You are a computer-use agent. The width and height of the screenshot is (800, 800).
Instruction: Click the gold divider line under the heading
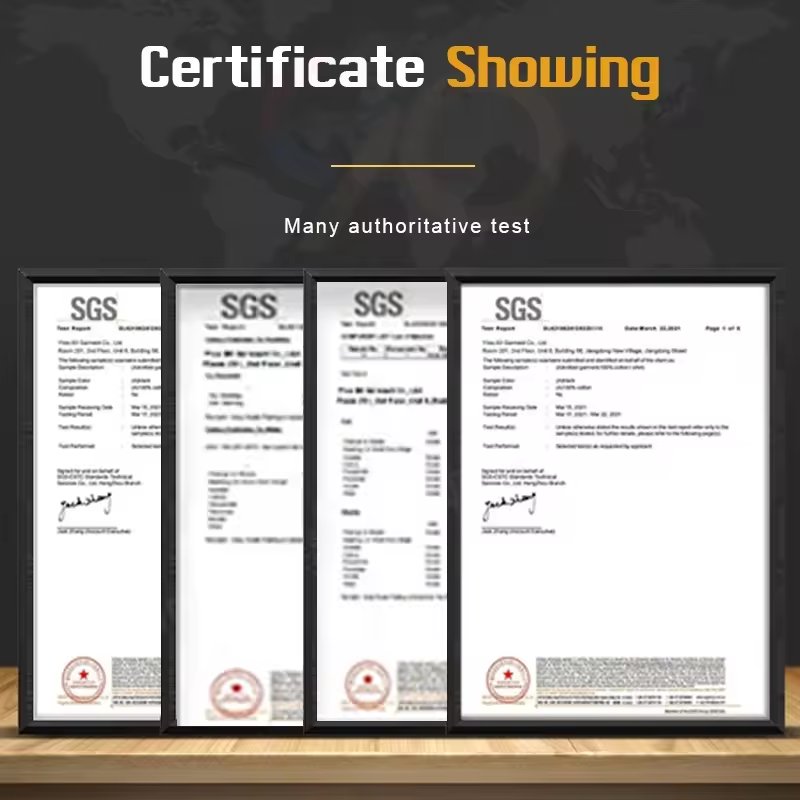click(403, 165)
